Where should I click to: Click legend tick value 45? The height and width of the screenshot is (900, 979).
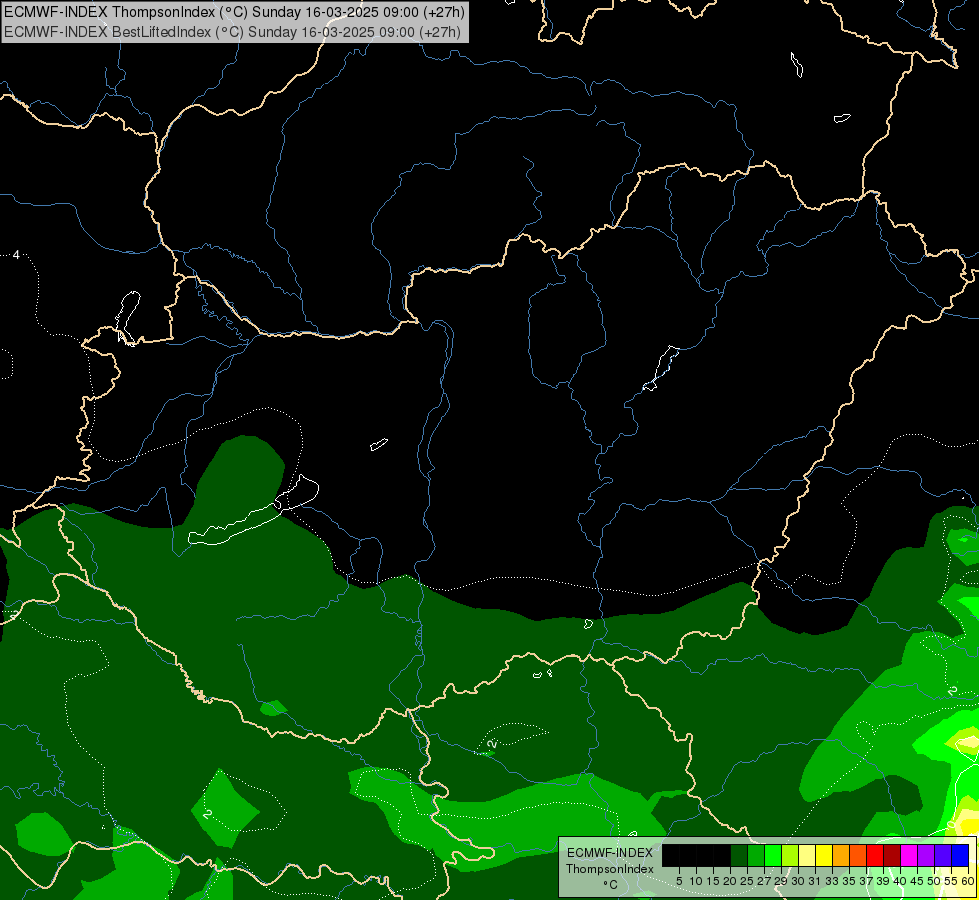pos(918,881)
